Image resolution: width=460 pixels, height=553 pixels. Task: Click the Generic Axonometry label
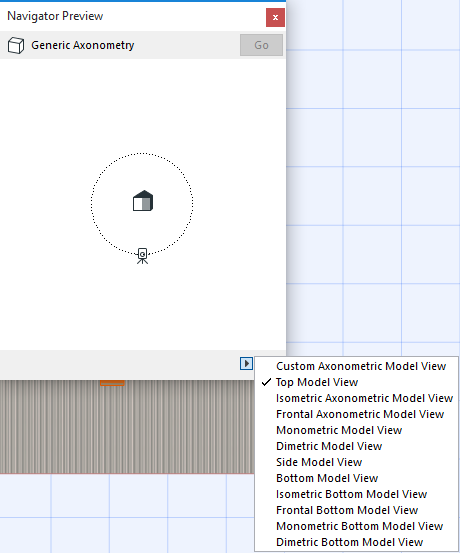pos(83,45)
